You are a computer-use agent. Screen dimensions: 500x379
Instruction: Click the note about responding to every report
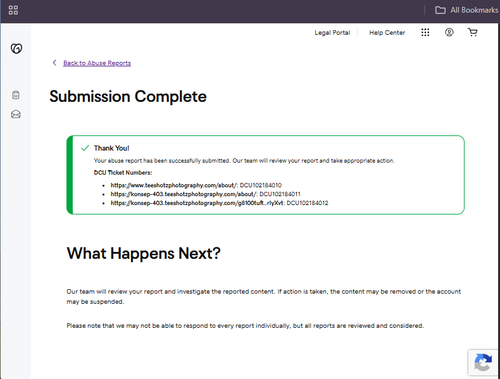(245, 326)
